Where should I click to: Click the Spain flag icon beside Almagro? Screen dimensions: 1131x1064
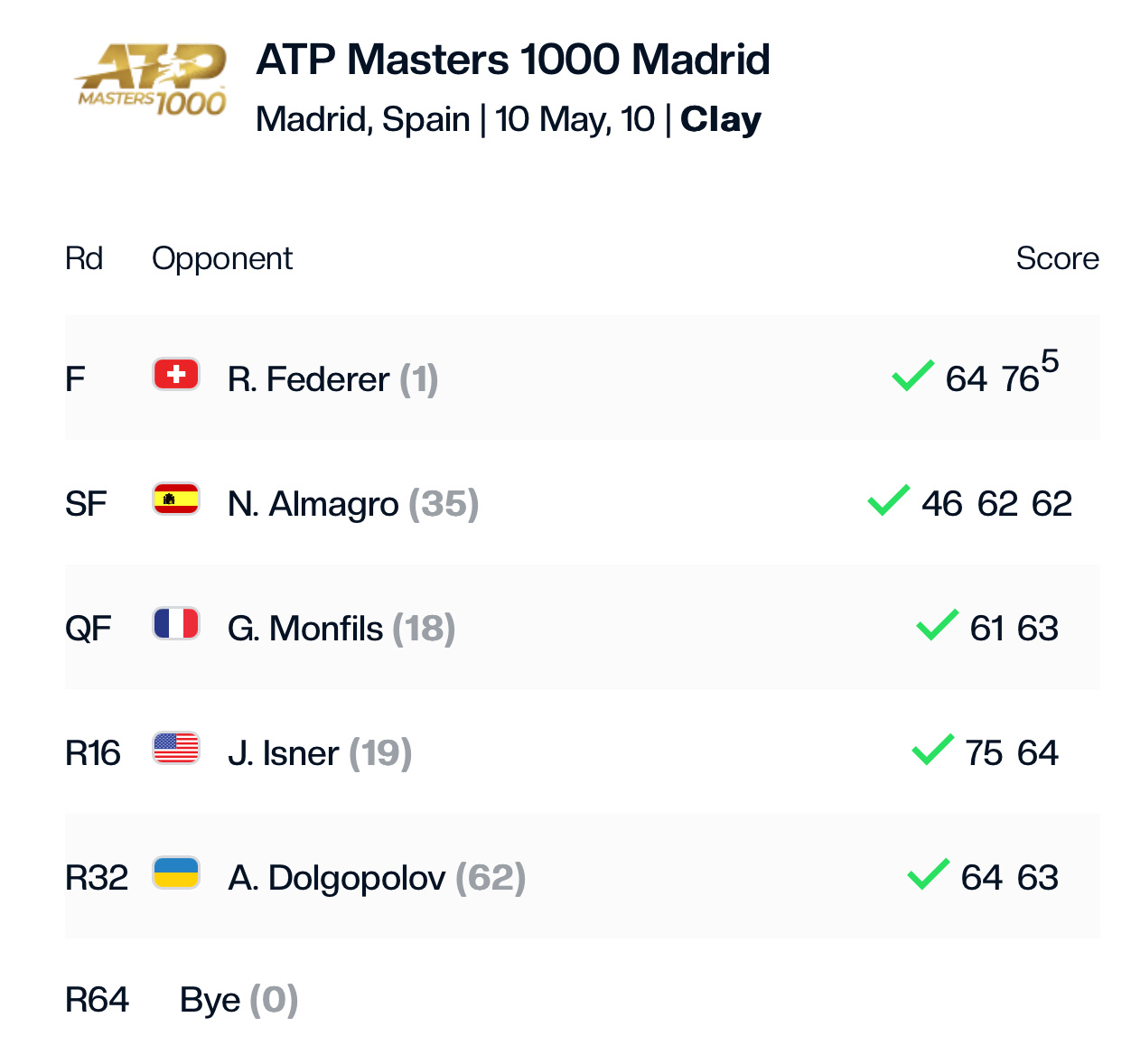pos(176,499)
